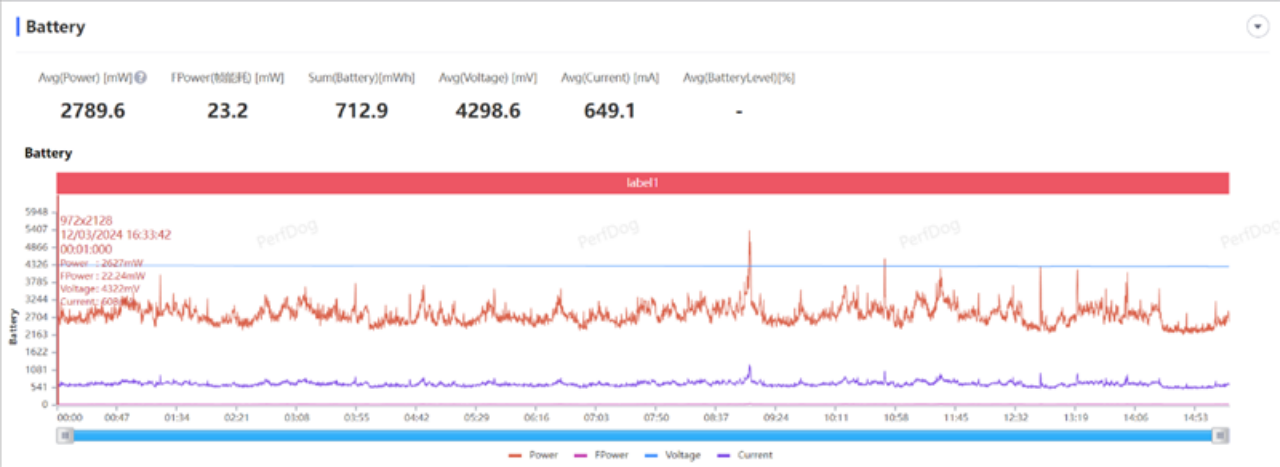Click the left handle of the time range slider
The image size is (1280, 467).
pyautogui.click(x=66, y=435)
